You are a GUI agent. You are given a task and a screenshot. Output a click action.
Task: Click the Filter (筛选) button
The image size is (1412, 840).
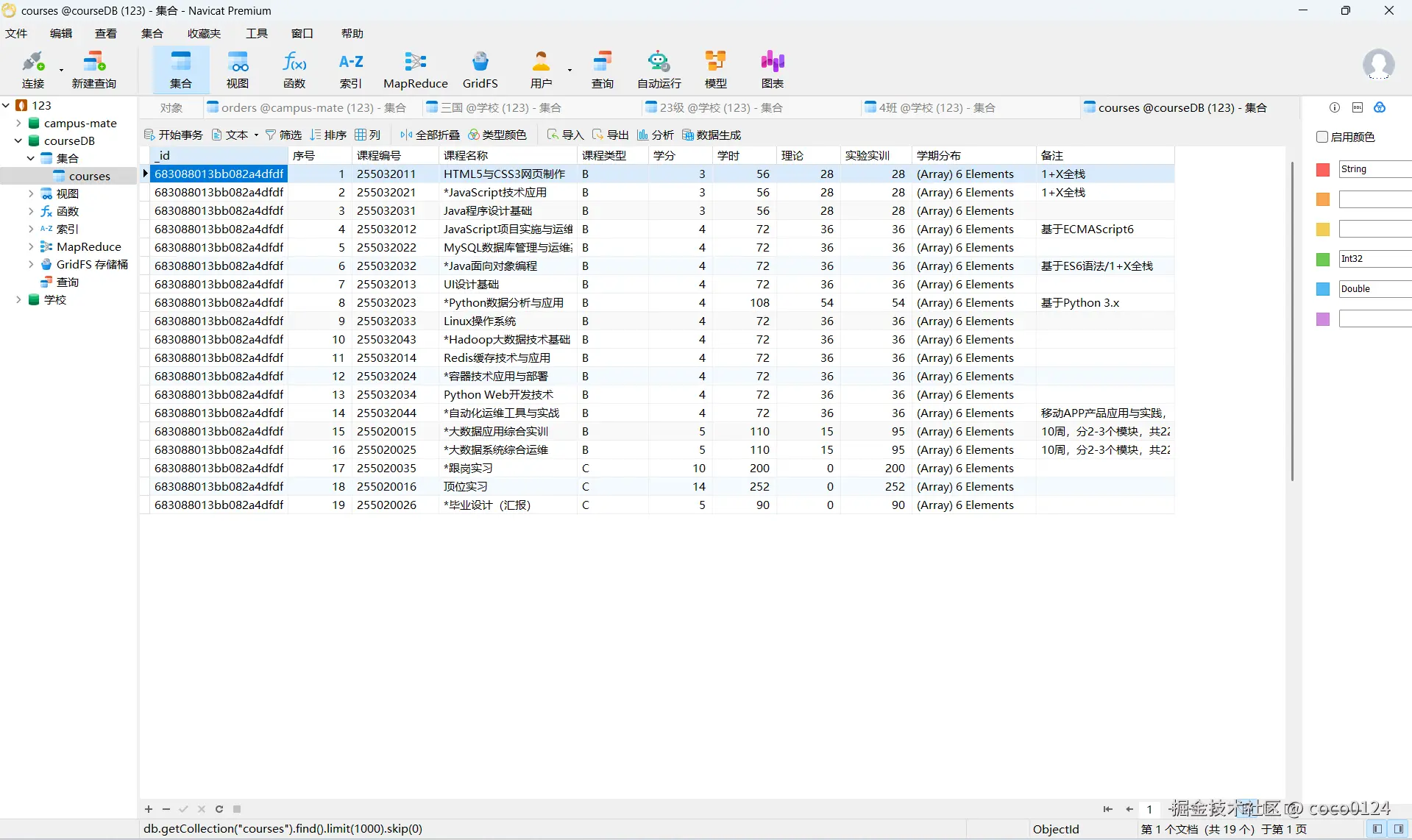(x=283, y=135)
